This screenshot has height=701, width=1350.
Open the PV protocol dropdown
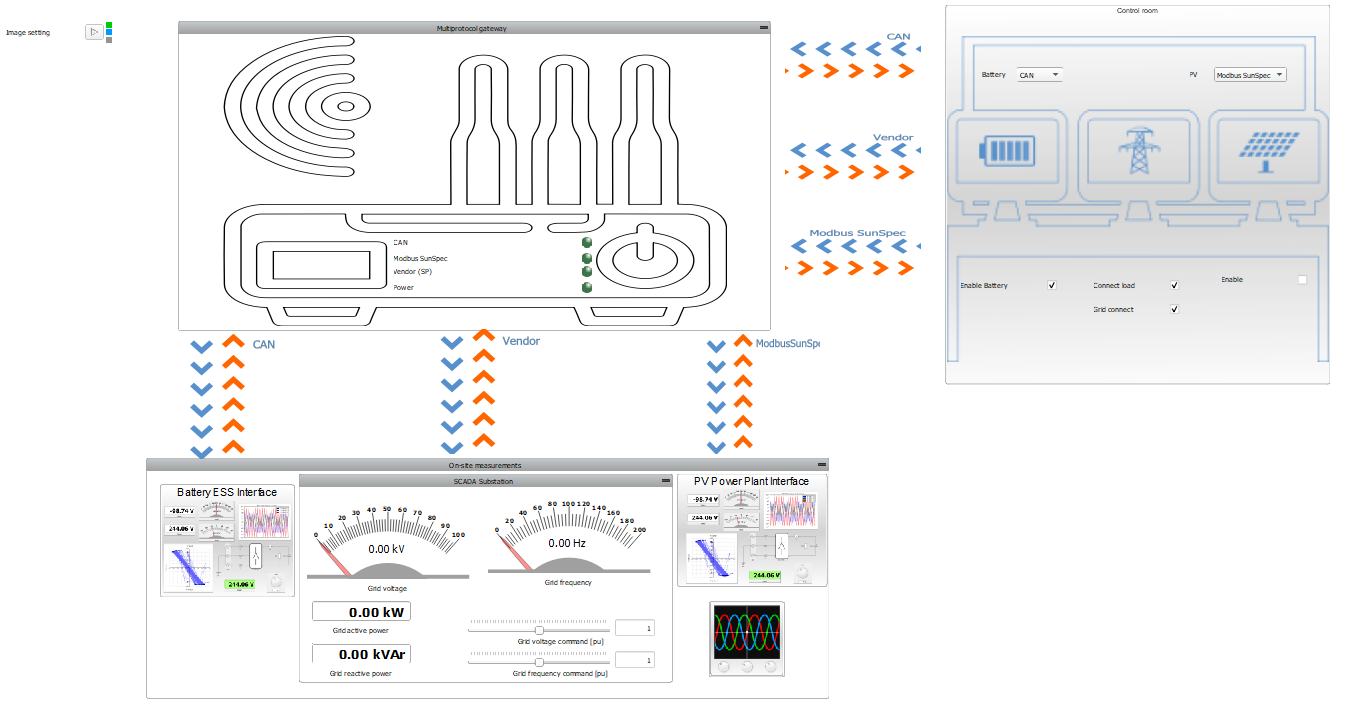1249,75
